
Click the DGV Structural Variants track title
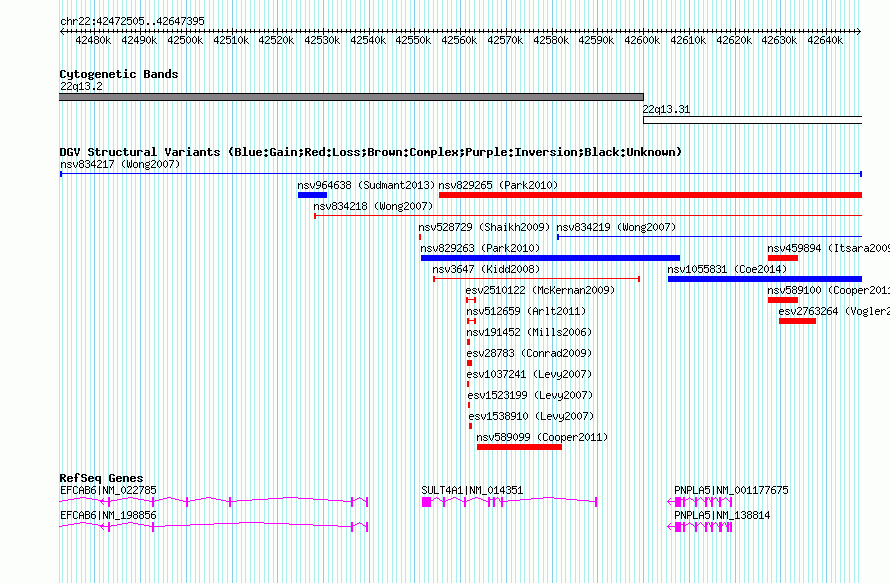click(371, 152)
